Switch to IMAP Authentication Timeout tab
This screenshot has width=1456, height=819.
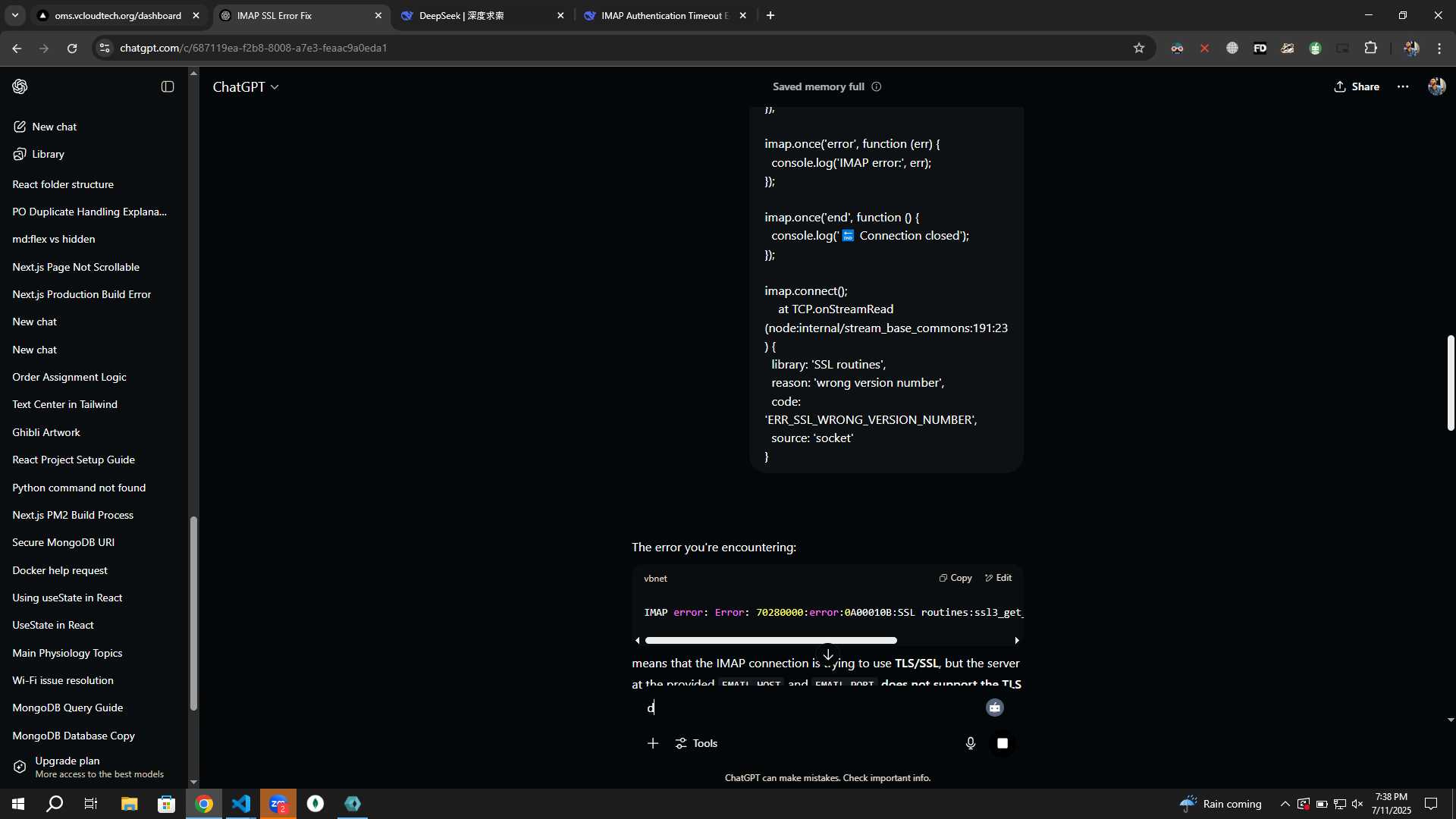pos(658,15)
